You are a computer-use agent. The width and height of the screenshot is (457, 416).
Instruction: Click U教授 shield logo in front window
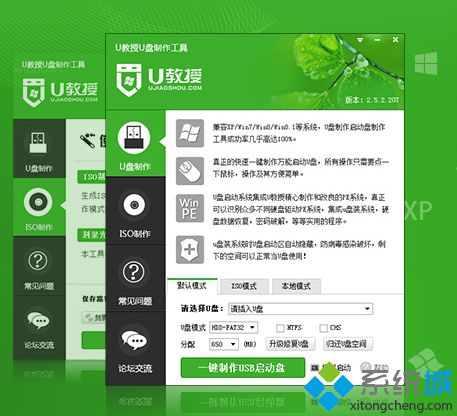(x=129, y=80)
